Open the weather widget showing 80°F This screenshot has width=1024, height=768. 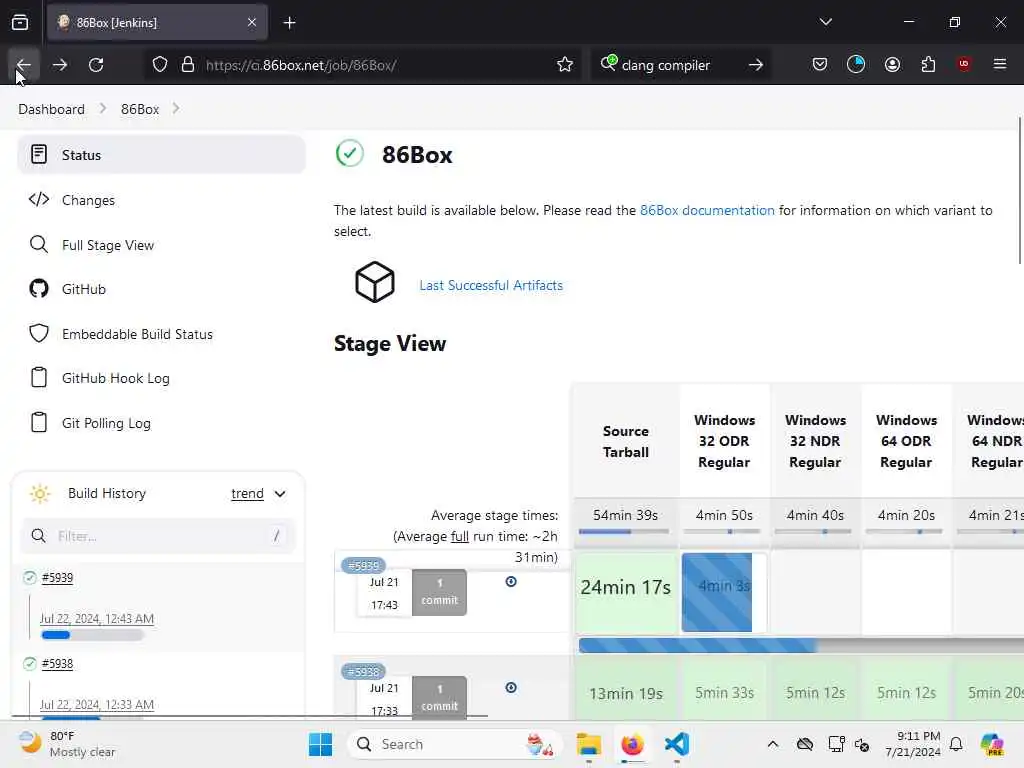pyautogui.click(x=66, y=744)
